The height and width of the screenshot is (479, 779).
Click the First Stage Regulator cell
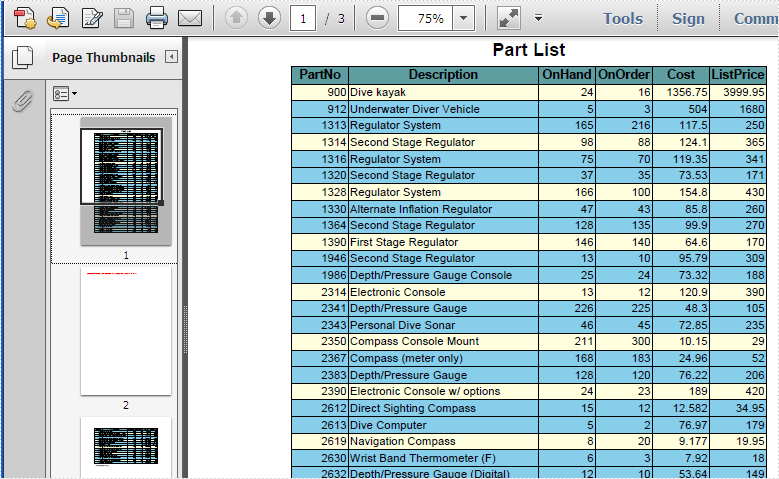click(x=443, y=242)
